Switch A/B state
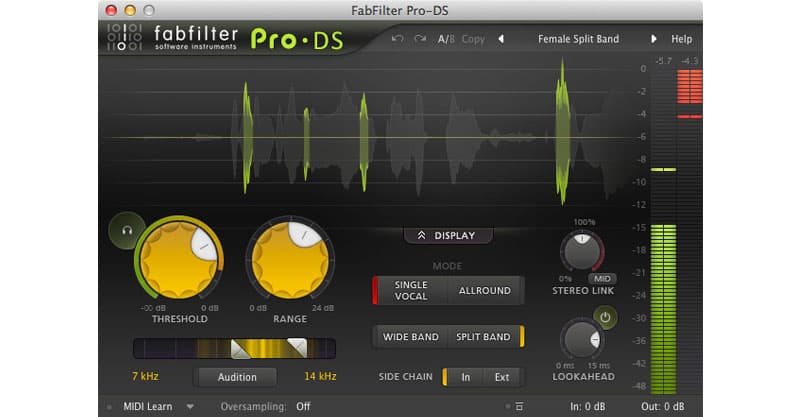Image resolution: width=800 pixels, height=417 pixels. 446,39
